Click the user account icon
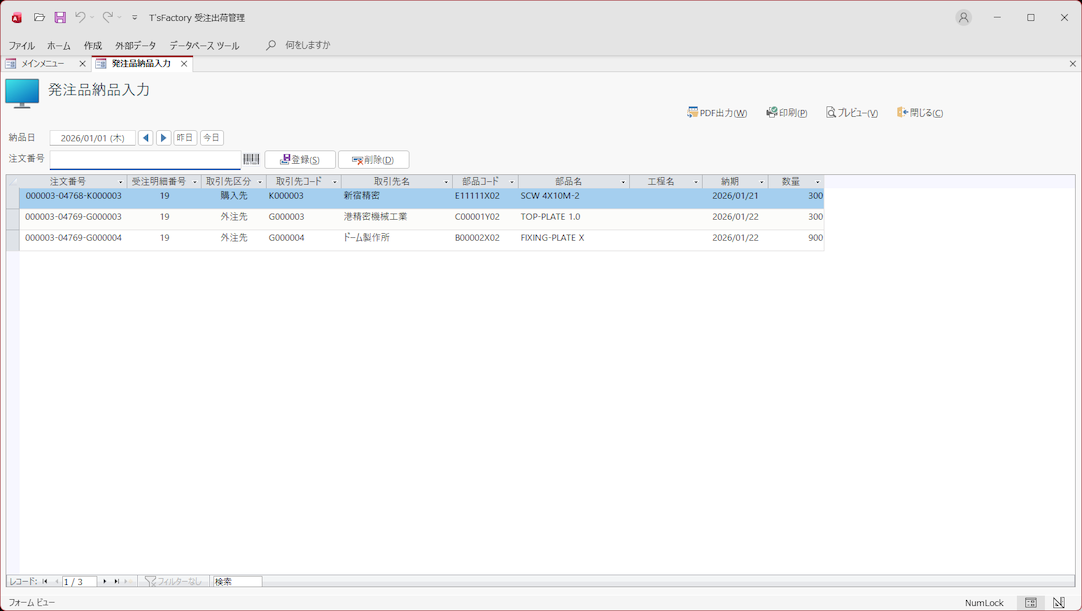Image resolution: width=1082 pixels, height=611 pixels. coord(963,18)
